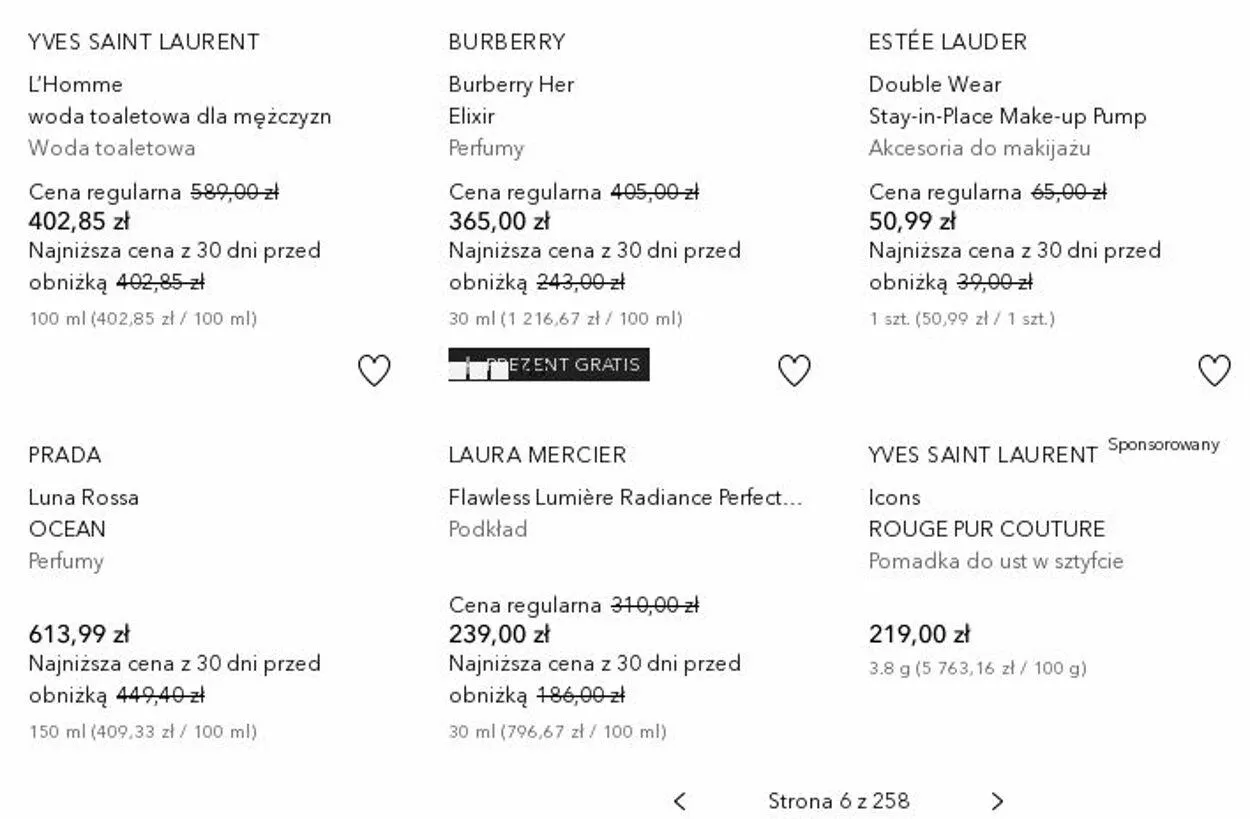Open the Estée Lauder brand heading
The image size is (1250, 819).
(x=948, y=42)
